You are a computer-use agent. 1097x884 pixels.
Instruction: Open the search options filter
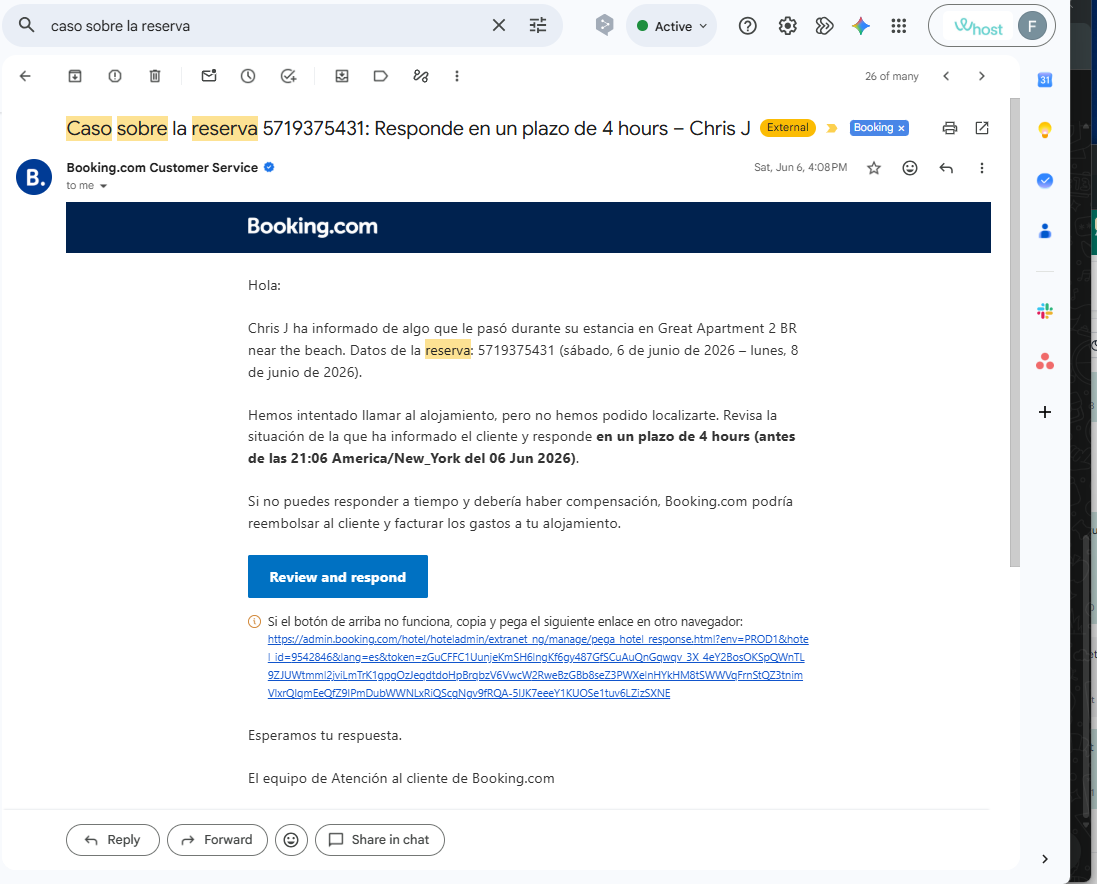[x=538, y=26]
